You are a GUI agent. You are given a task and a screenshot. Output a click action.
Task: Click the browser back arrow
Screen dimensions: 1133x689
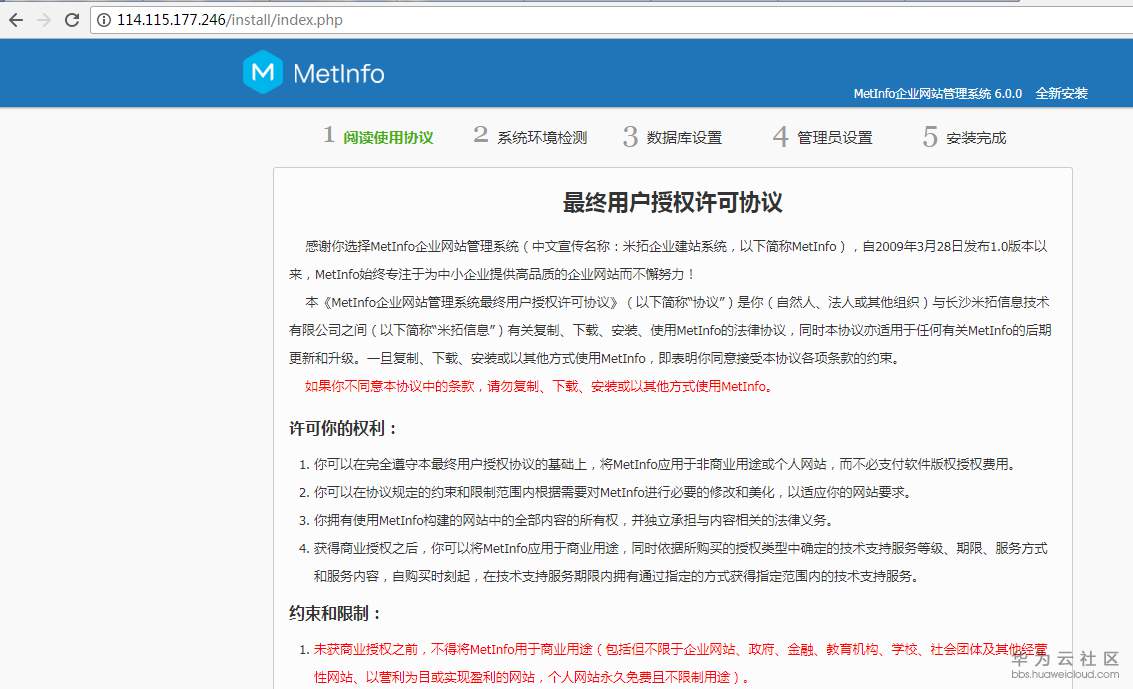click(x=15, y=19)
